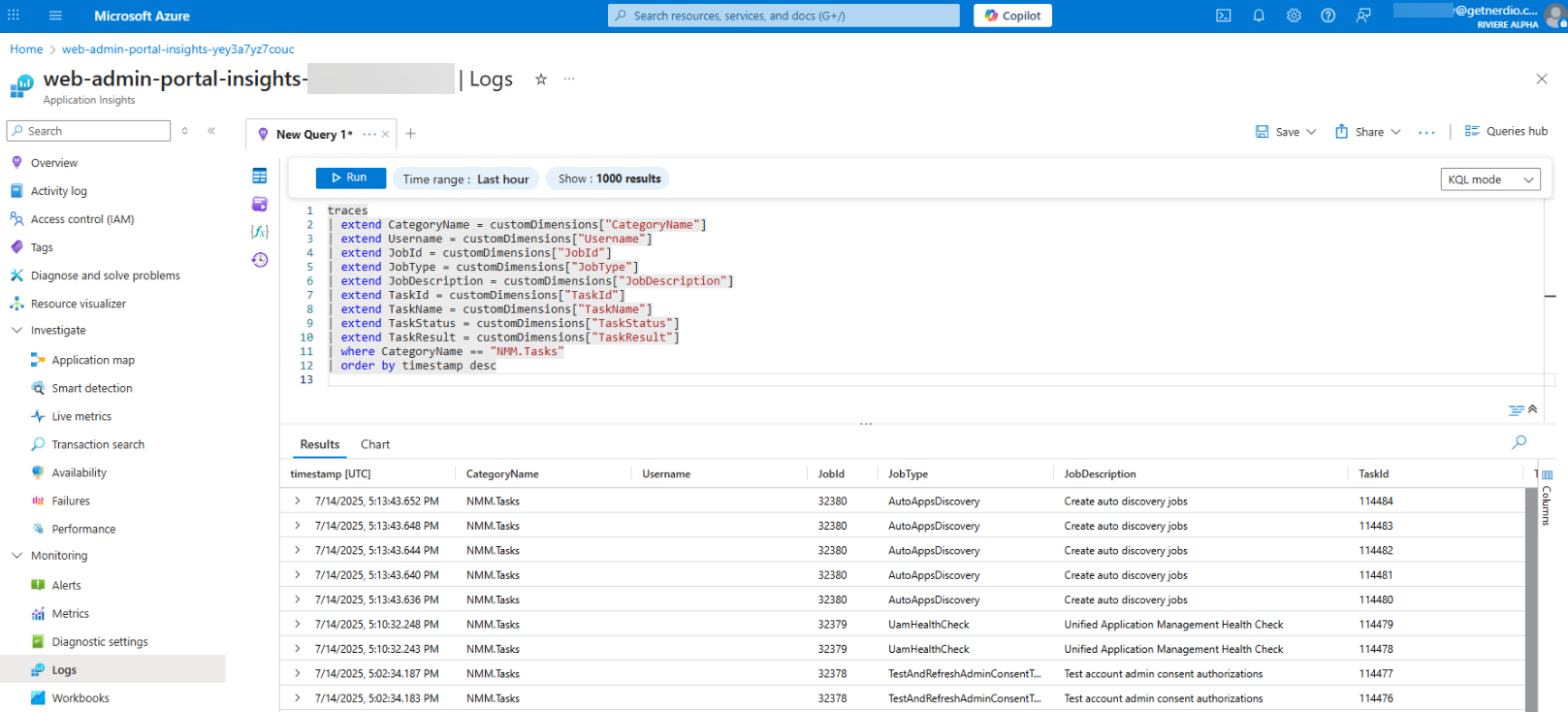
Task: Open the Workbooks icon
Action: 38,697
